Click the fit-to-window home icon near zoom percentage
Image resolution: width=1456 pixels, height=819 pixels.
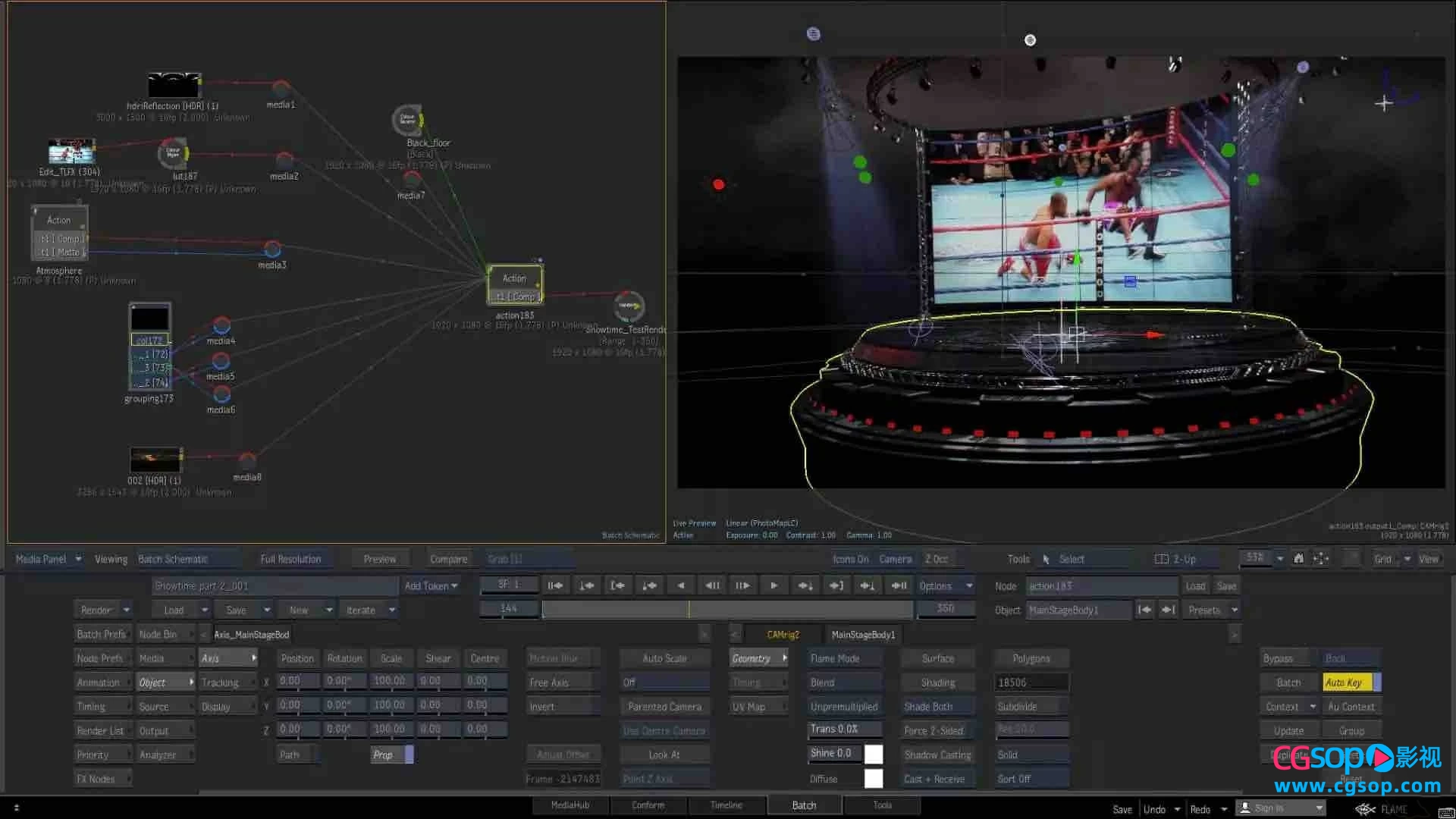click(1298, 558)
